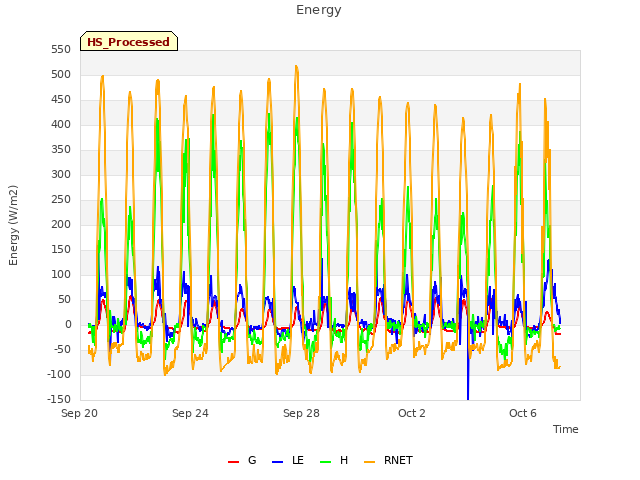The width and height of the screenshot is (640, 480).
Task: Click the green H legend color marker
Action: [325, 462]
